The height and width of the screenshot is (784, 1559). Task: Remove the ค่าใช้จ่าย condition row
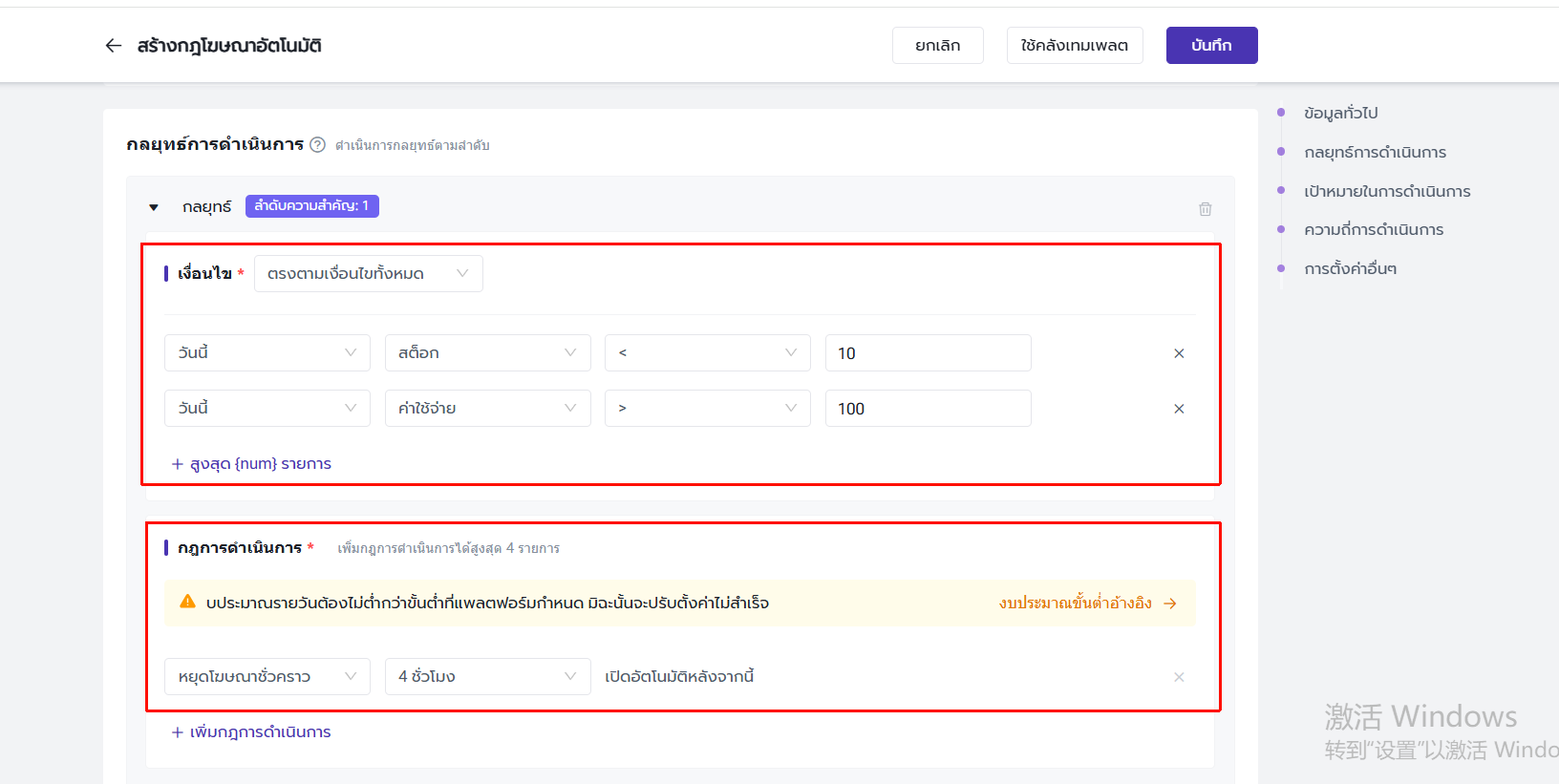tap(1179, 409)
